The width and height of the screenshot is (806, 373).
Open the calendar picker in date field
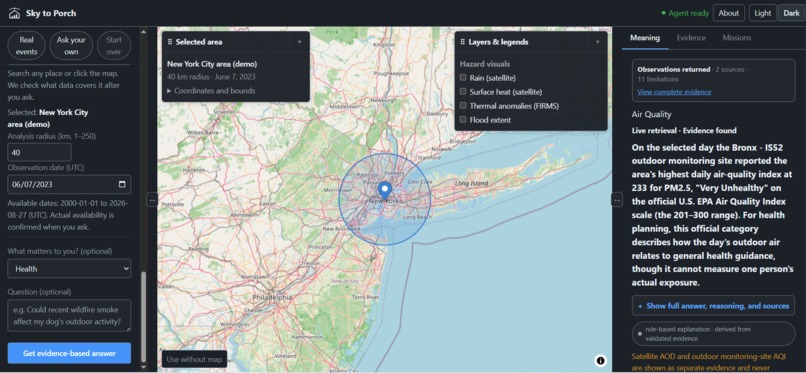tap(122, 184)
